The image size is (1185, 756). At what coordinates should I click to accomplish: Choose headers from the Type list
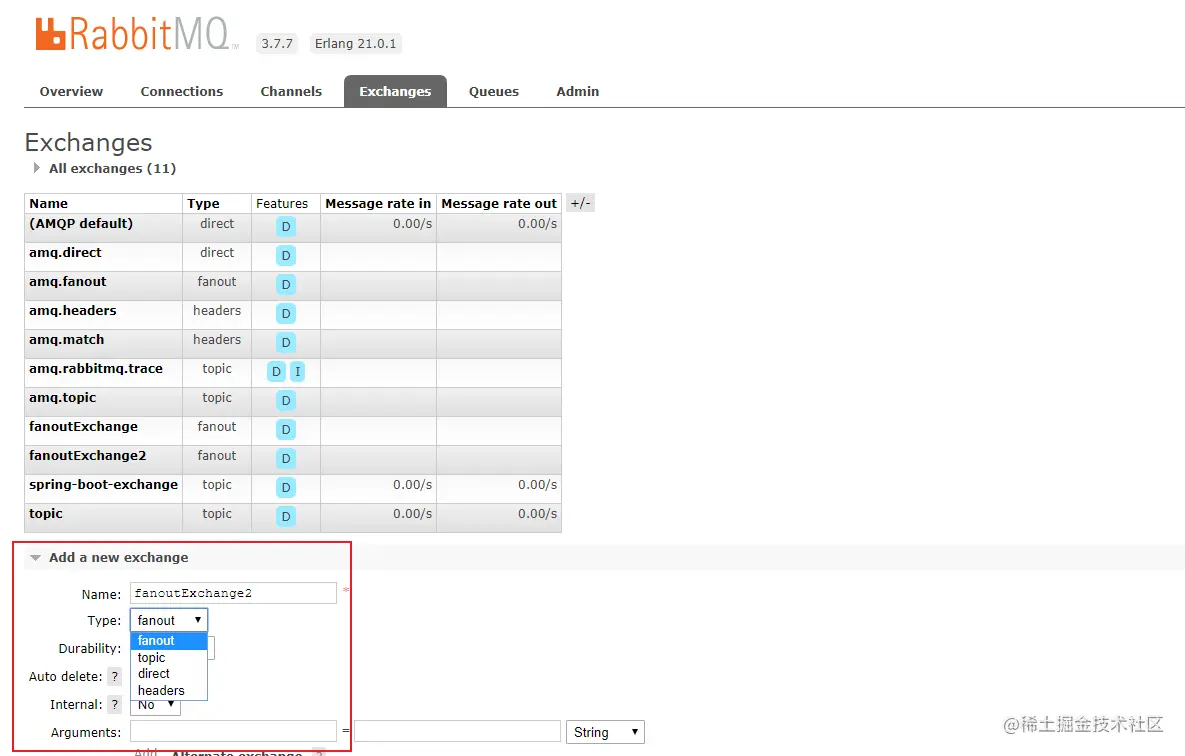[x=169, y=690]
